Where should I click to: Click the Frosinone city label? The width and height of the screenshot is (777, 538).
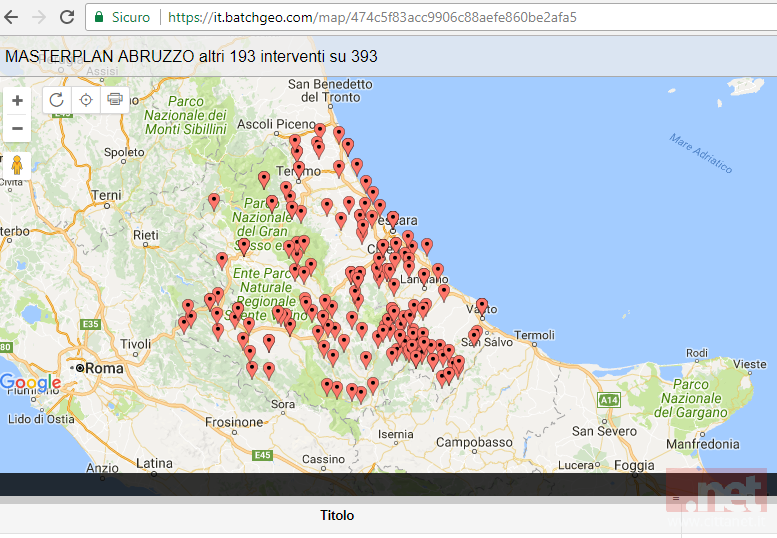pyautogui.click(x=234, y=422)
